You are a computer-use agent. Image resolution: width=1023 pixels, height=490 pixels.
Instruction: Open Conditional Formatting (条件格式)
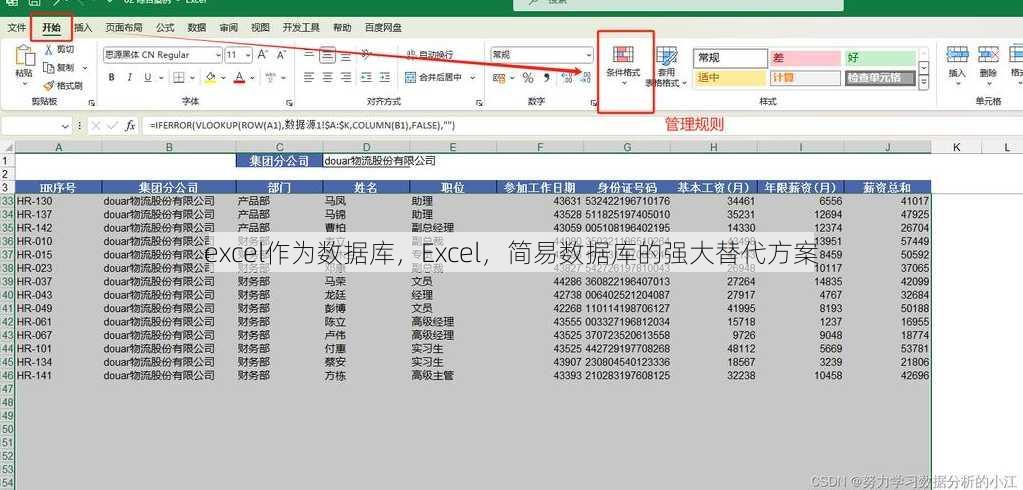(623, 65)
